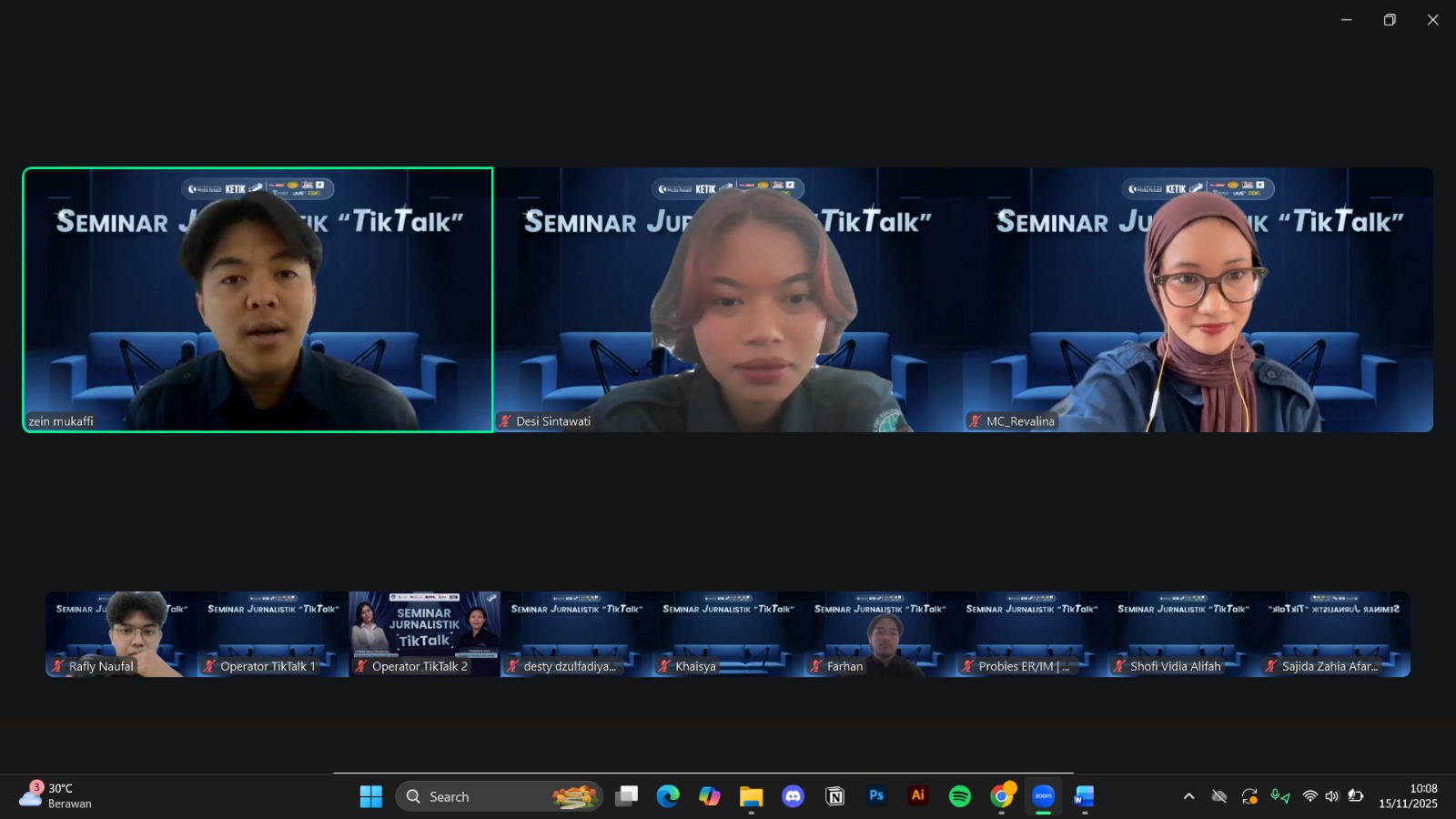Open the Windows Start menu
The height and width of the screenshot is (819, 1456).
pos(371,796)
